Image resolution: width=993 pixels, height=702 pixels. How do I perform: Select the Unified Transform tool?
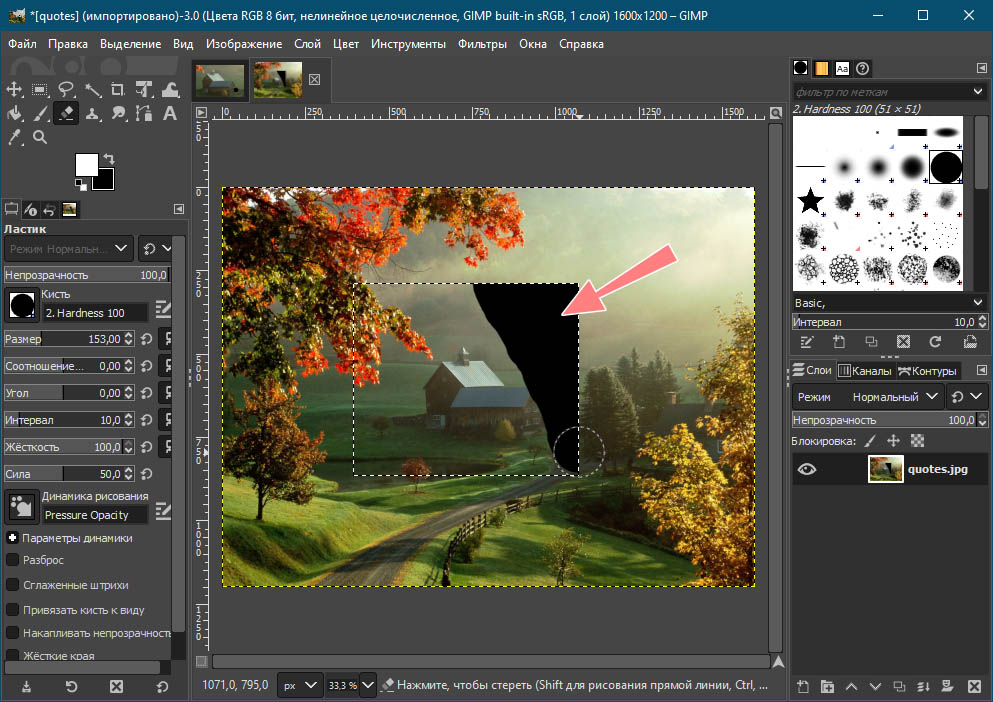coord(144,89)
